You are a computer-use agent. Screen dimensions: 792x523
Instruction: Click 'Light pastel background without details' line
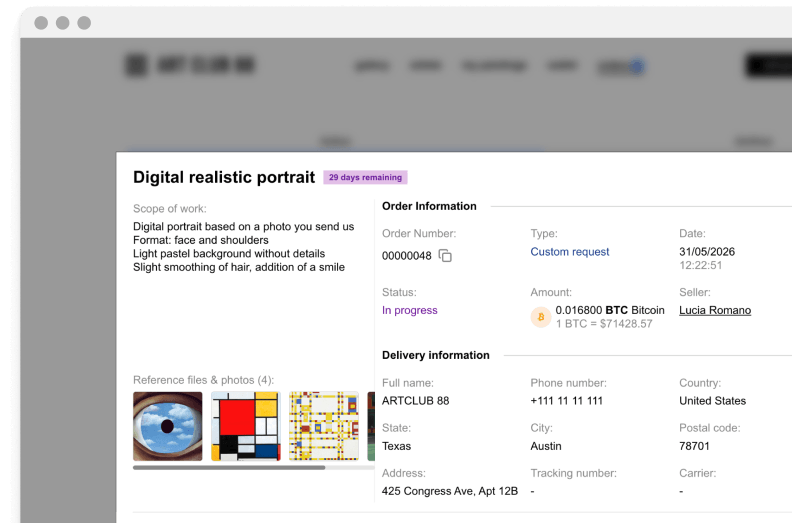point(229,254)
